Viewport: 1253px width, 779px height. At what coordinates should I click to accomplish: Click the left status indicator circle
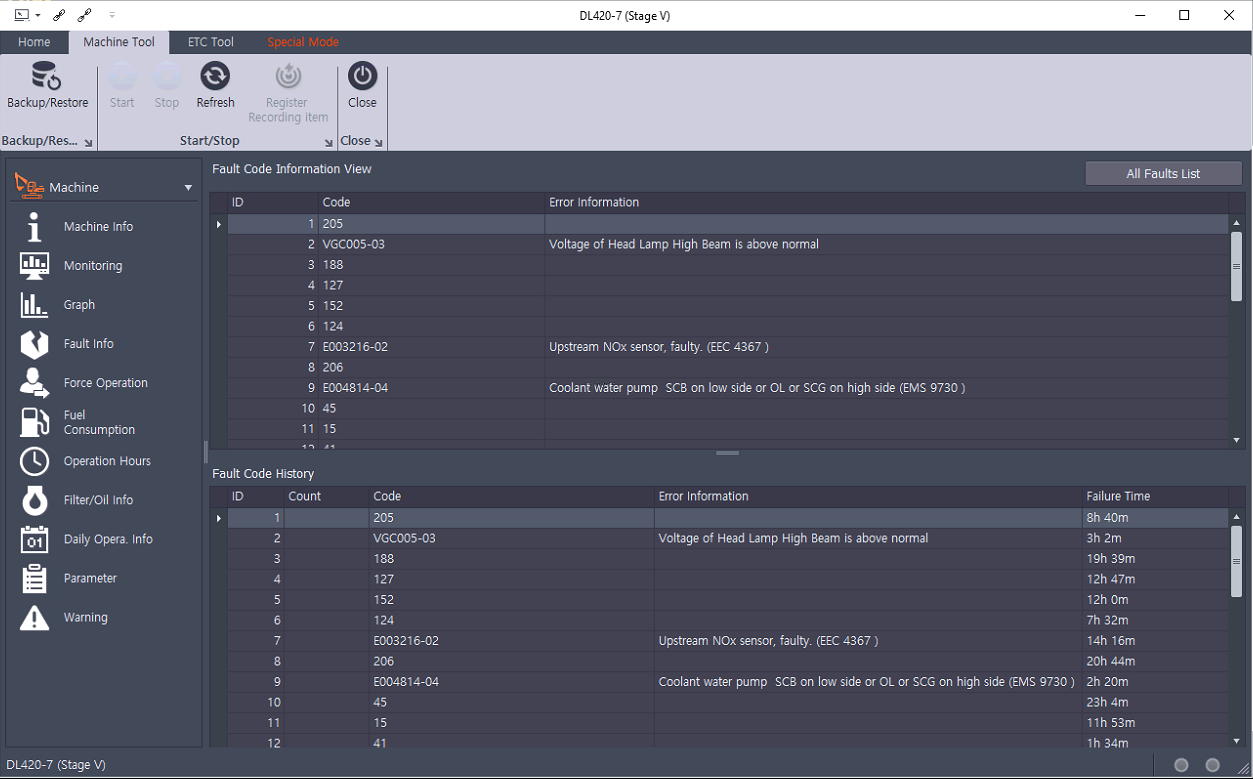pos(1181,765)
